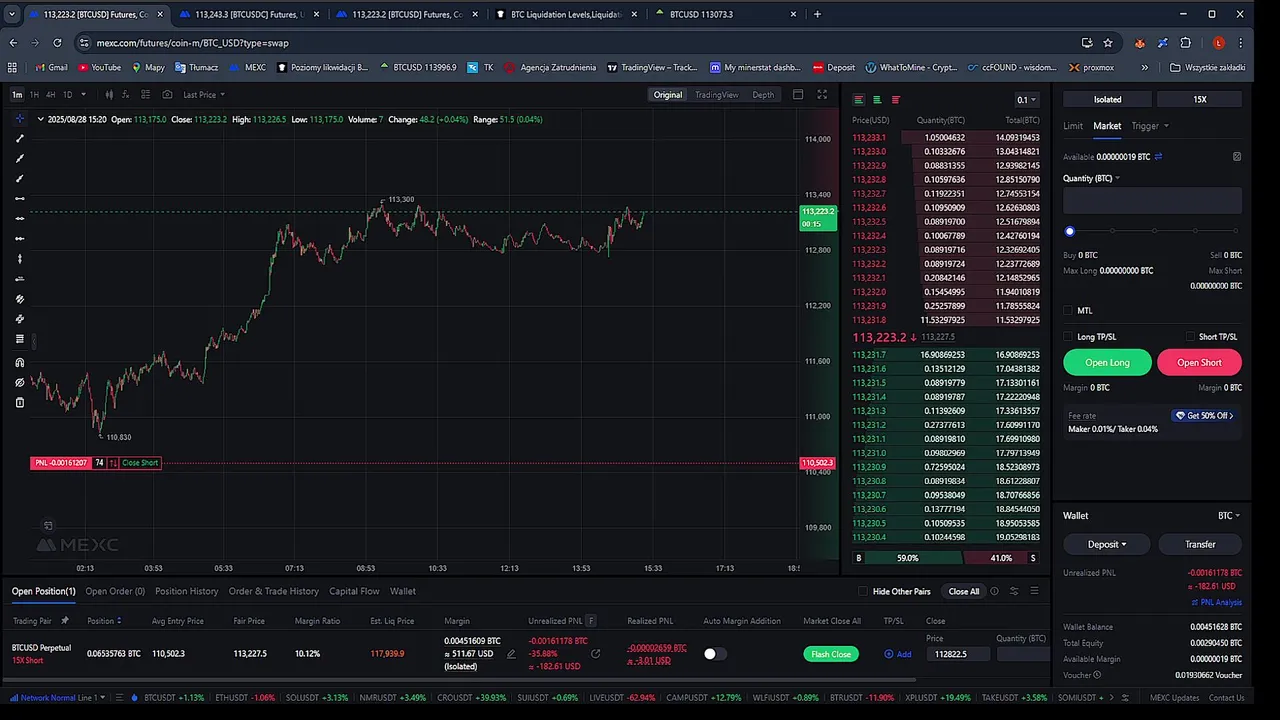The width and height of the screenshot is (1280, 720).
Task: Toggle Auto Margin Addition switch
Action: 714,654
